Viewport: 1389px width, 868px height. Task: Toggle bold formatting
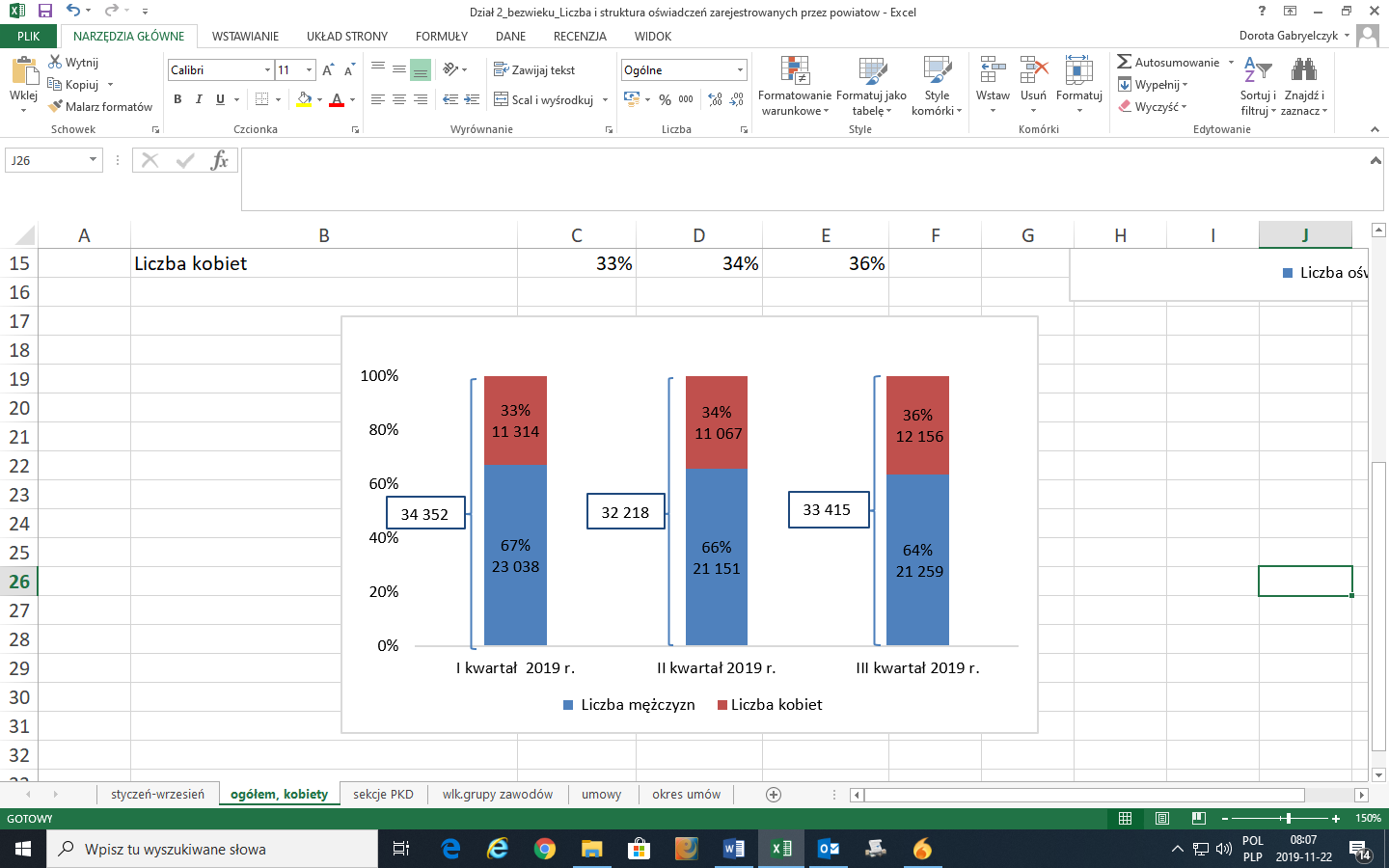coord(177,99)
